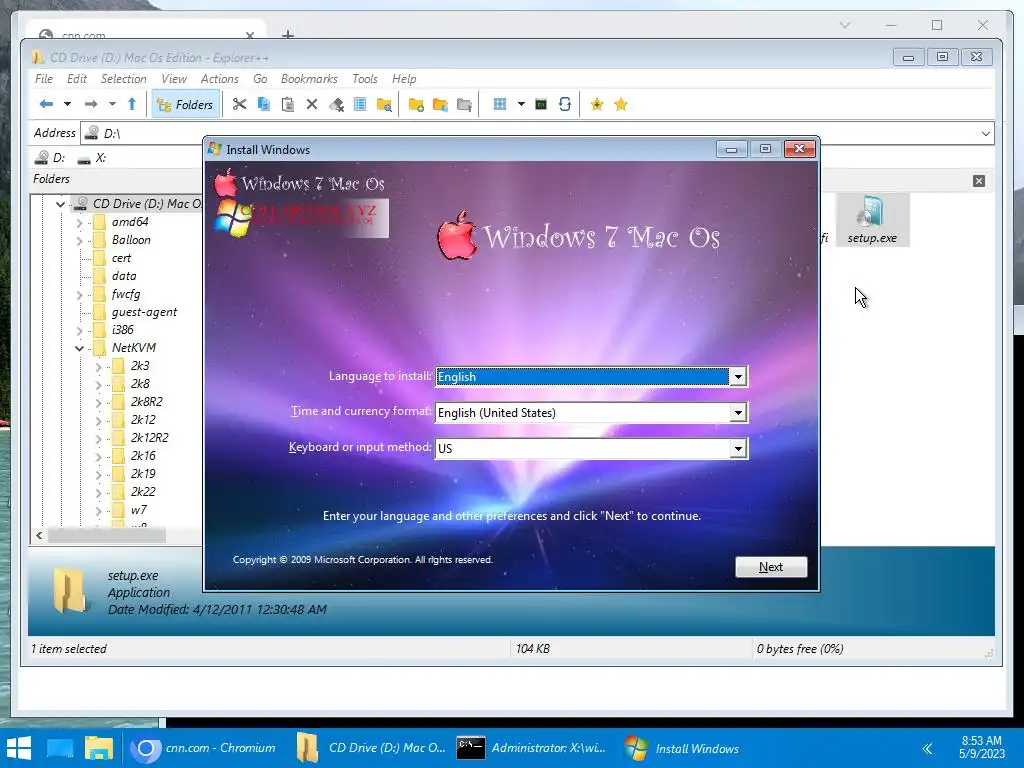Click the Copy To folder icon
The height and width of the screenshot is (768, 1024).
tap(440, 104)
